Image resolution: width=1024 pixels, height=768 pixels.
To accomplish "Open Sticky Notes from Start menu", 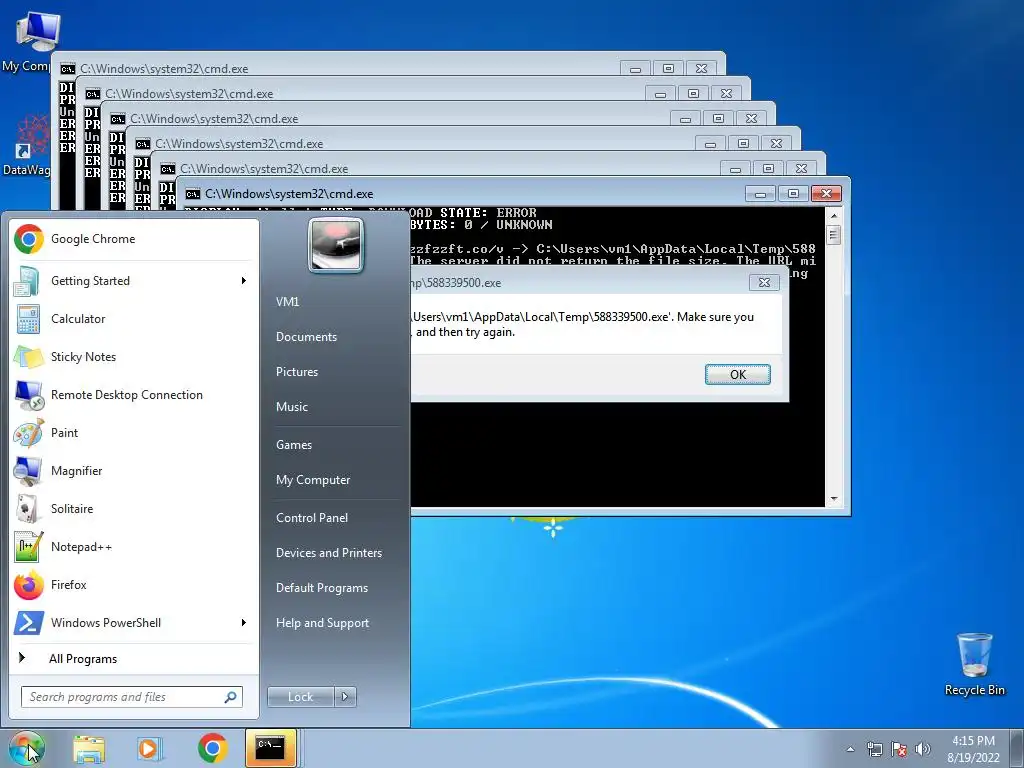I will (134, 357).
